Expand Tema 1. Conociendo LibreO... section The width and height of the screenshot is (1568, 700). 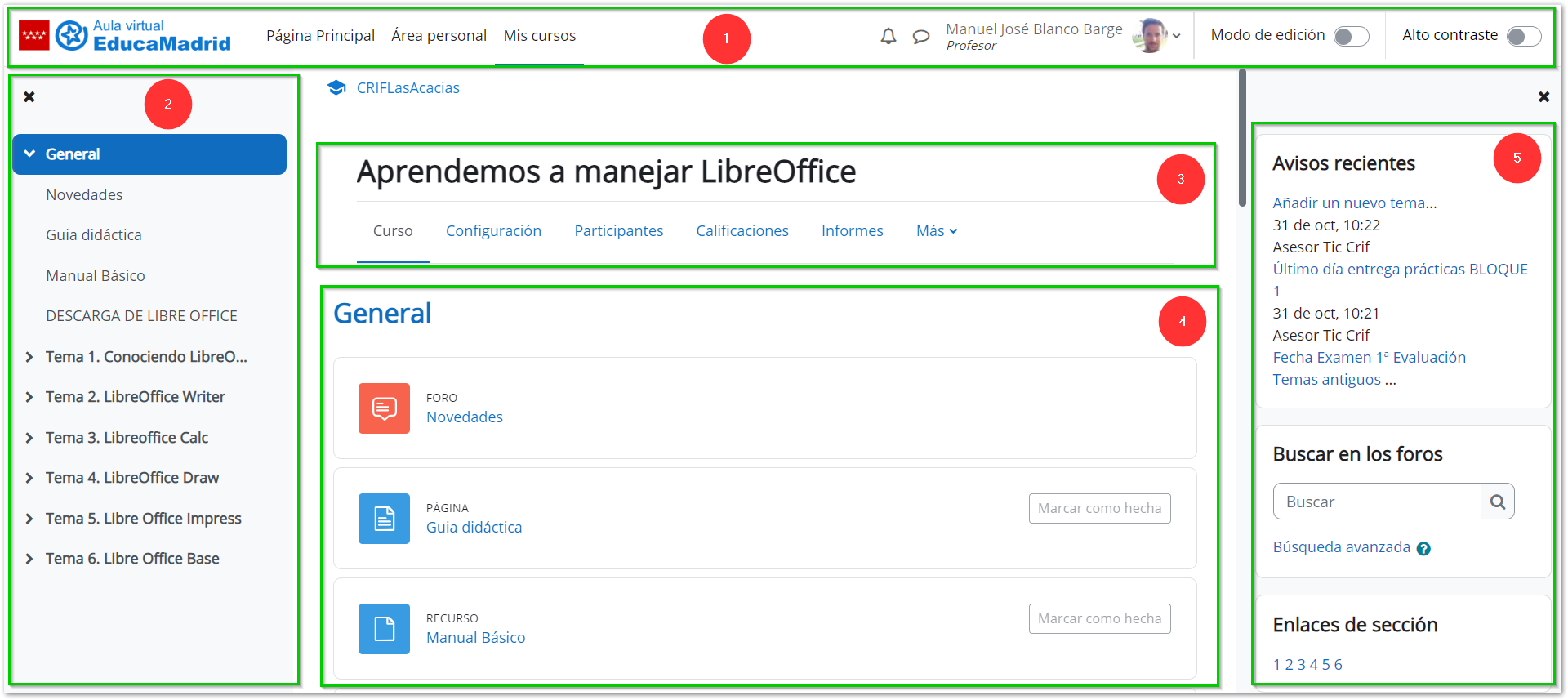(x=29, y=357)
